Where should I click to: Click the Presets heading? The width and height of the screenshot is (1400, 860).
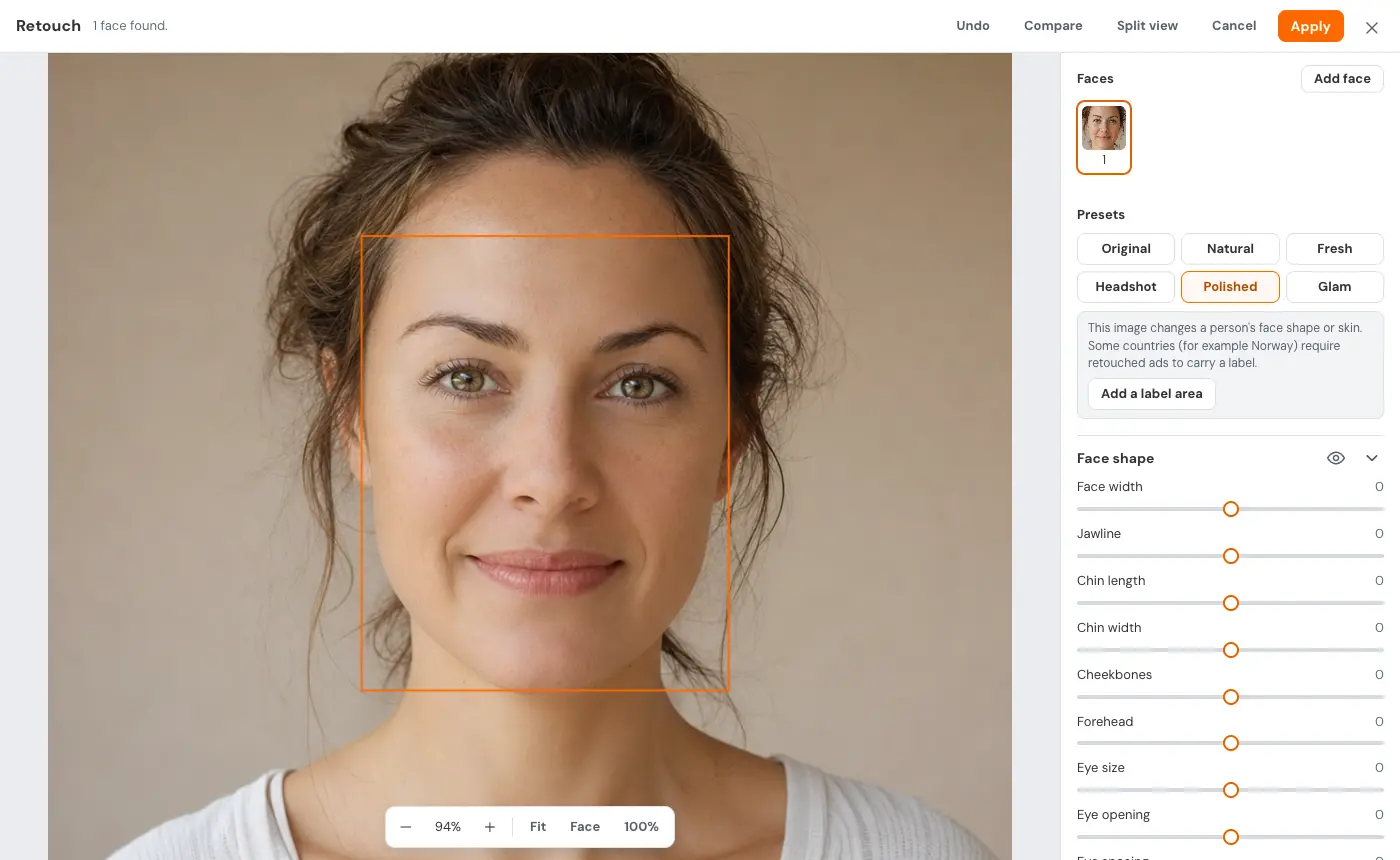1101,215
